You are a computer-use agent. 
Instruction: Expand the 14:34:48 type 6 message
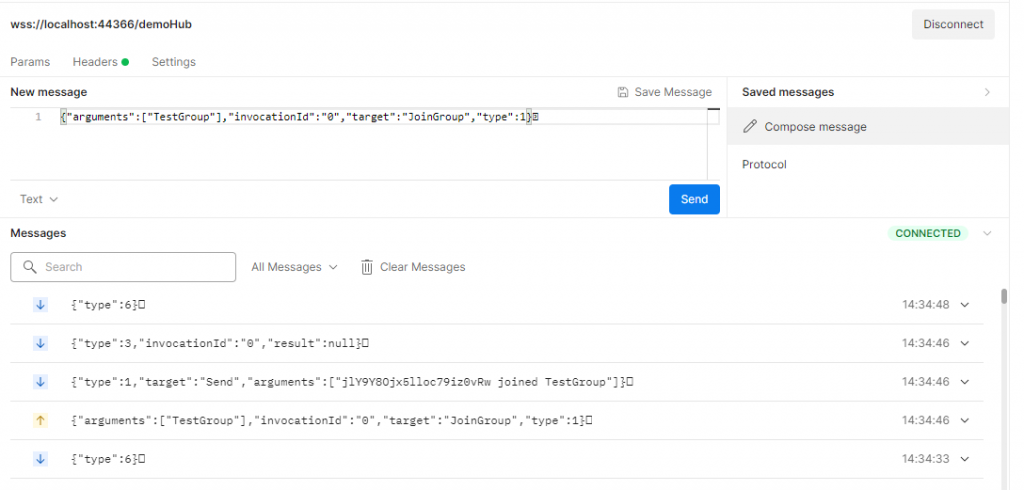[x=965, y=304]
